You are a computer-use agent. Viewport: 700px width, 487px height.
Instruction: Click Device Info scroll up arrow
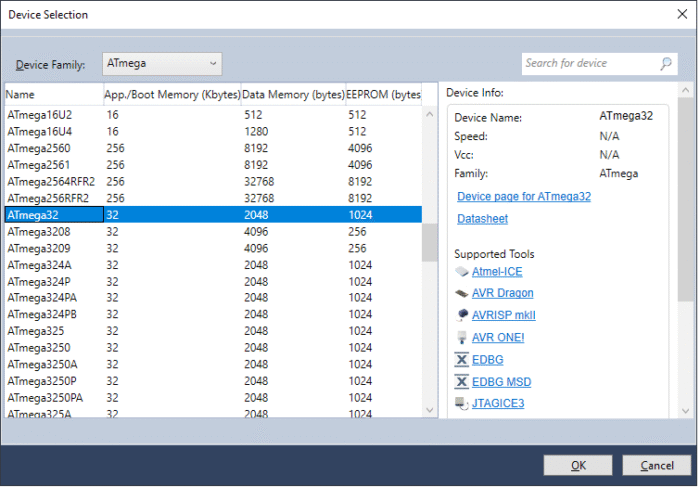point(685,91)
